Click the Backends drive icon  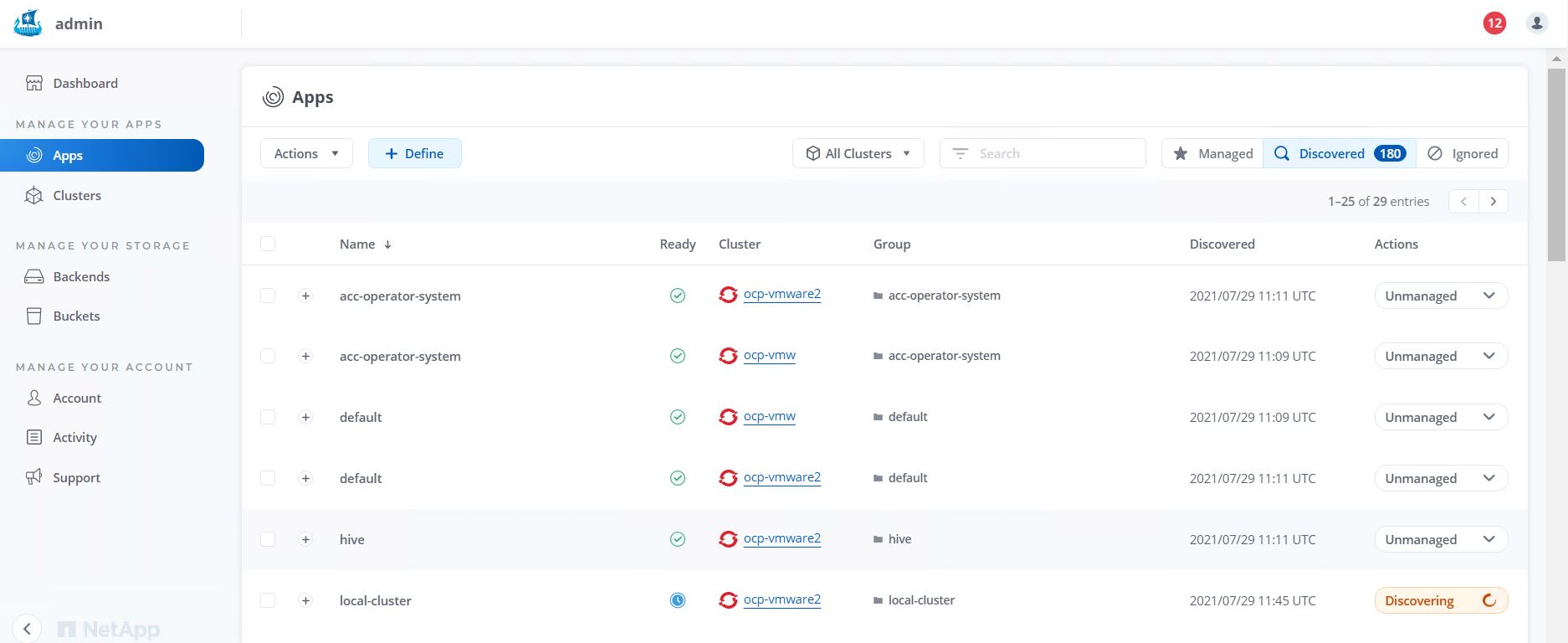(34, 276)
